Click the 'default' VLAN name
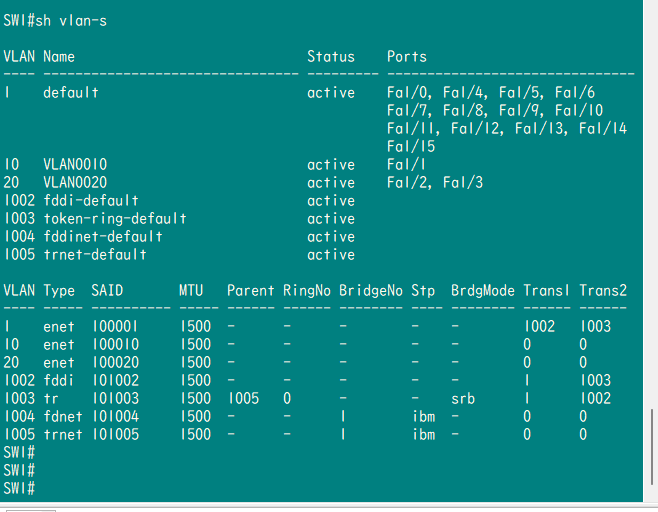 pos(71,93)
